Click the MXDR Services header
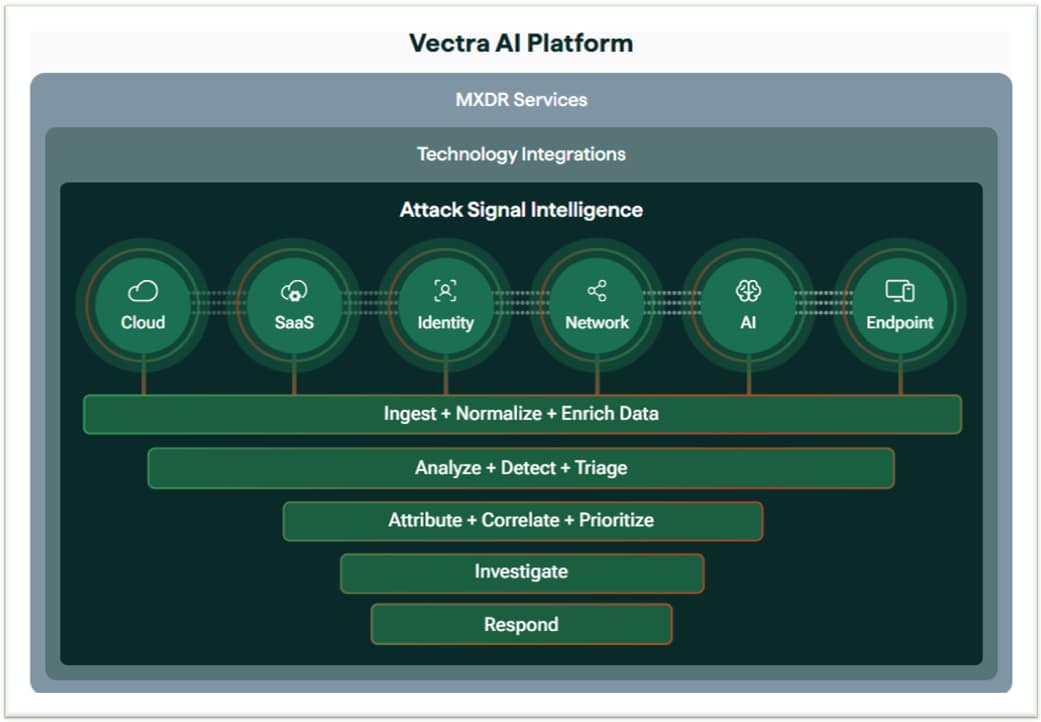Screen dimensions: 1041x722 (521, 99)
